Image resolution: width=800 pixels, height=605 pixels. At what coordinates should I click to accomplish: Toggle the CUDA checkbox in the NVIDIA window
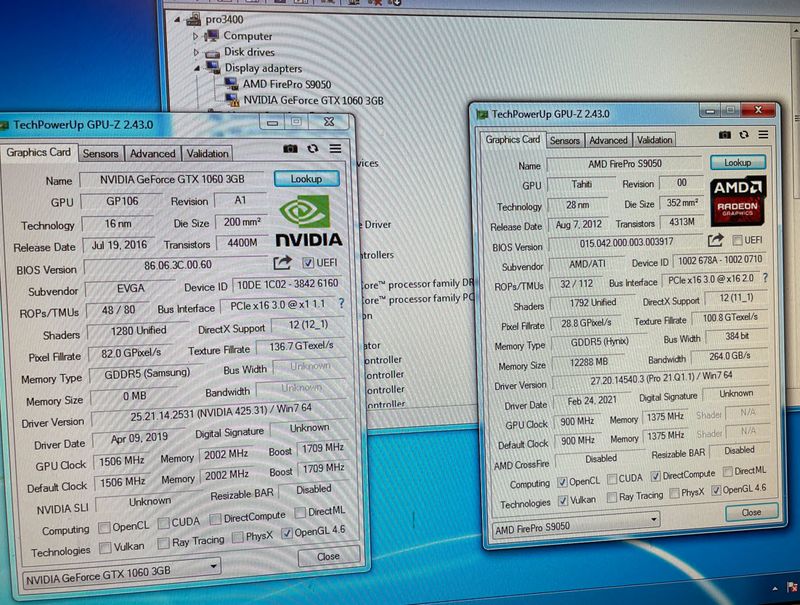tap(163, 523)
